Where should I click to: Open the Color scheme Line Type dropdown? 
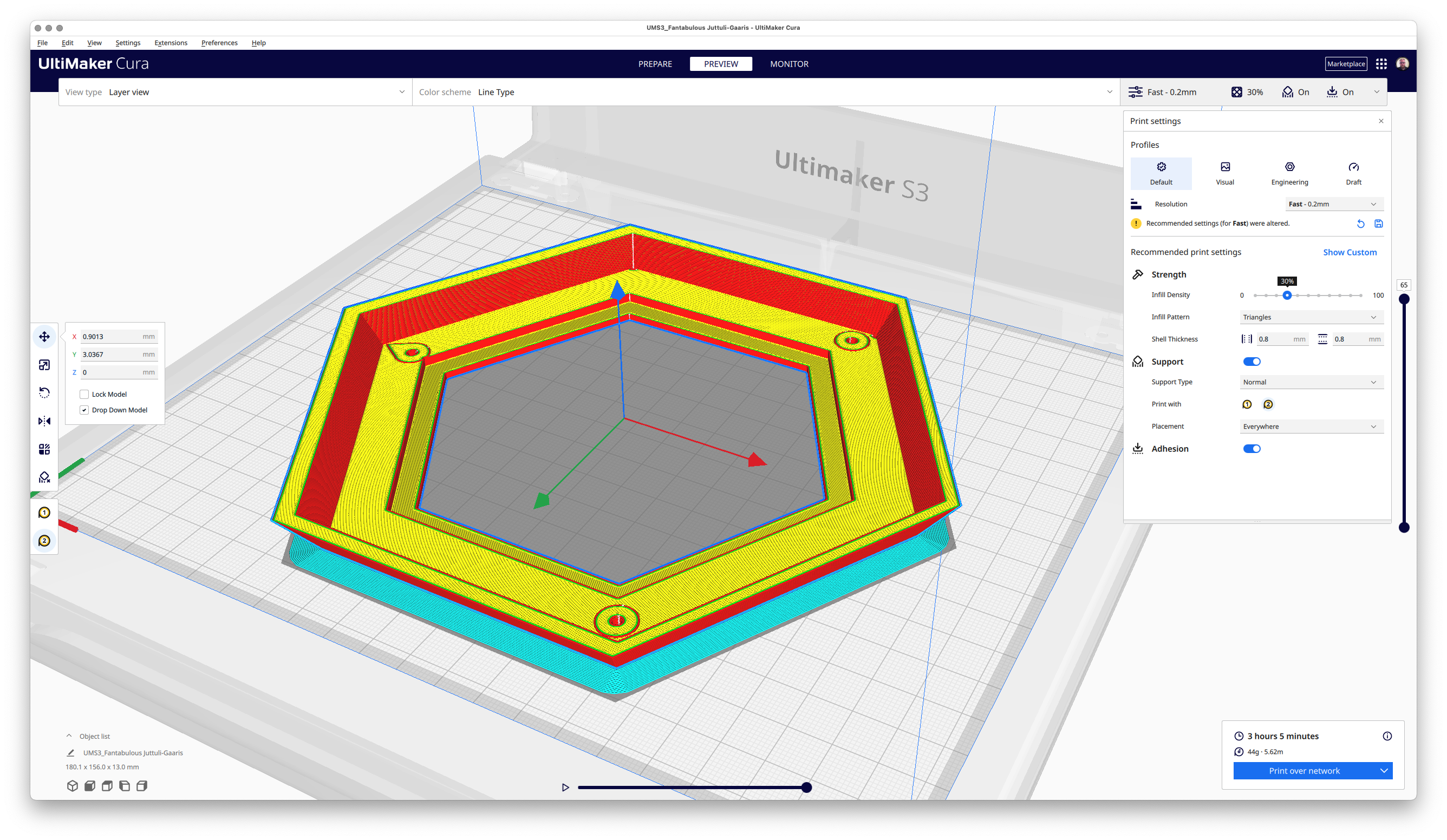point(766,92)
